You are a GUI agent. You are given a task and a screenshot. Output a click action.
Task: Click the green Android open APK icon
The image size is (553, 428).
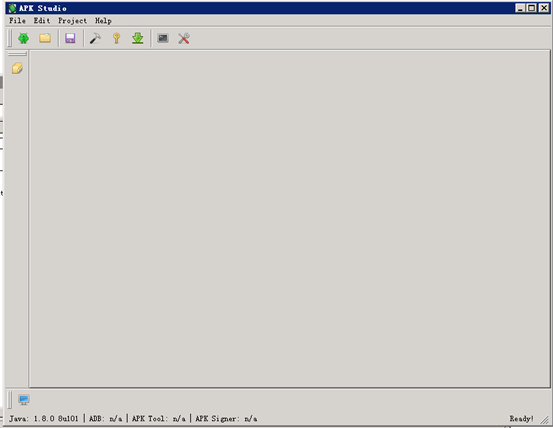[x=24, y=38]
